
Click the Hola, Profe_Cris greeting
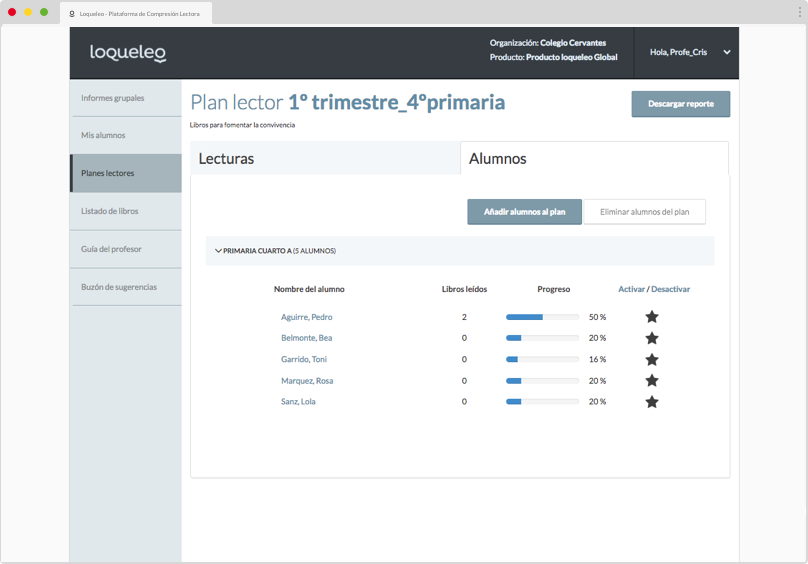pyautogui.click(x=678, y=52)
